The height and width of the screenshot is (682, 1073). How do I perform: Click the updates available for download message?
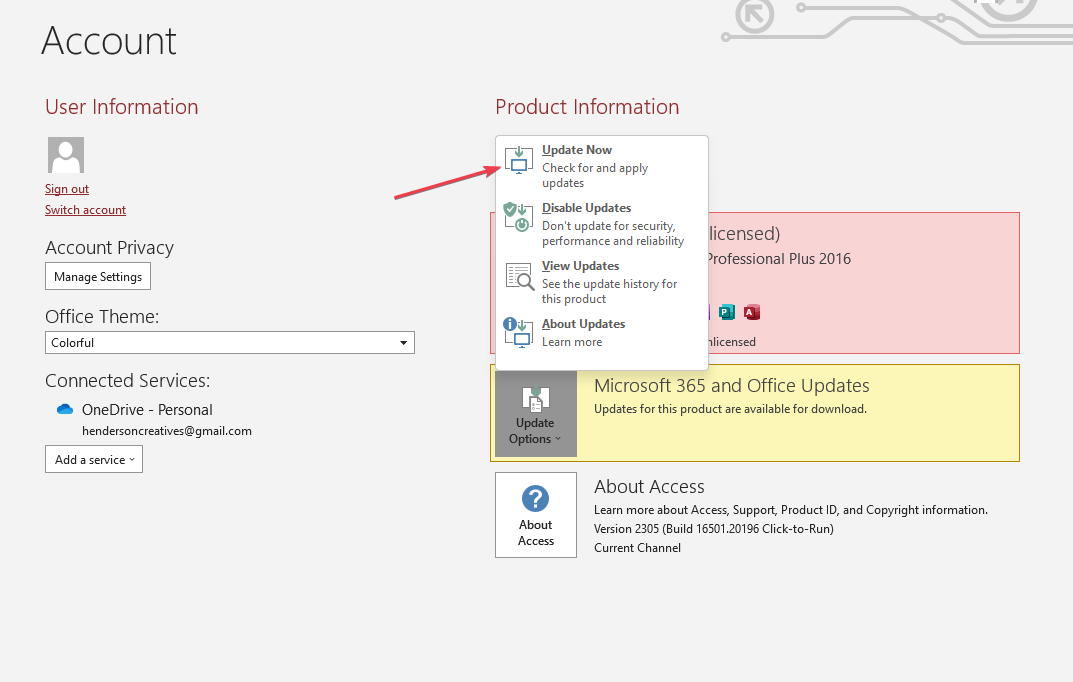(x=730, y=409)
